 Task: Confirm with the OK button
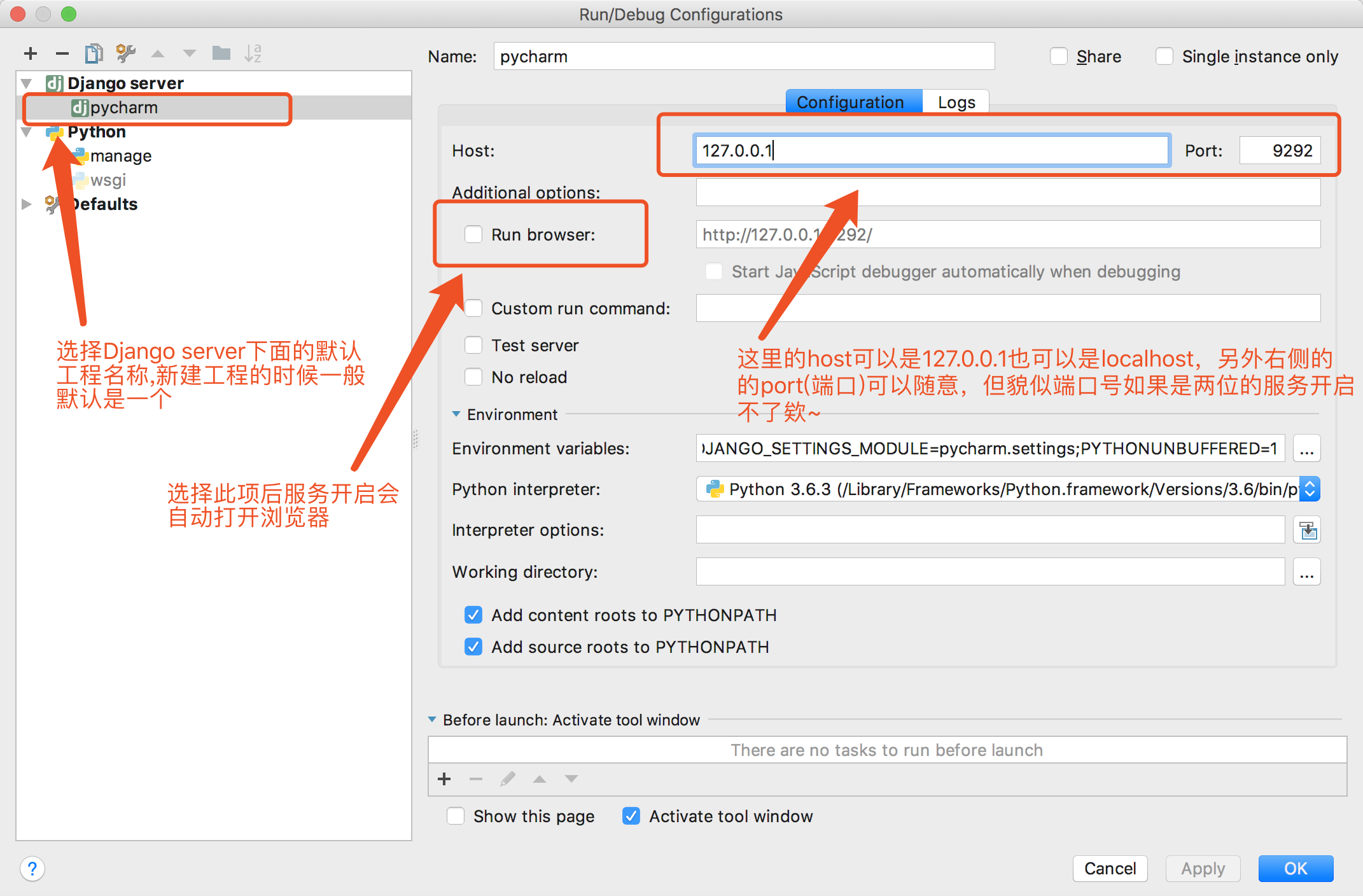pyautogui.click(x=1296, y=869)
